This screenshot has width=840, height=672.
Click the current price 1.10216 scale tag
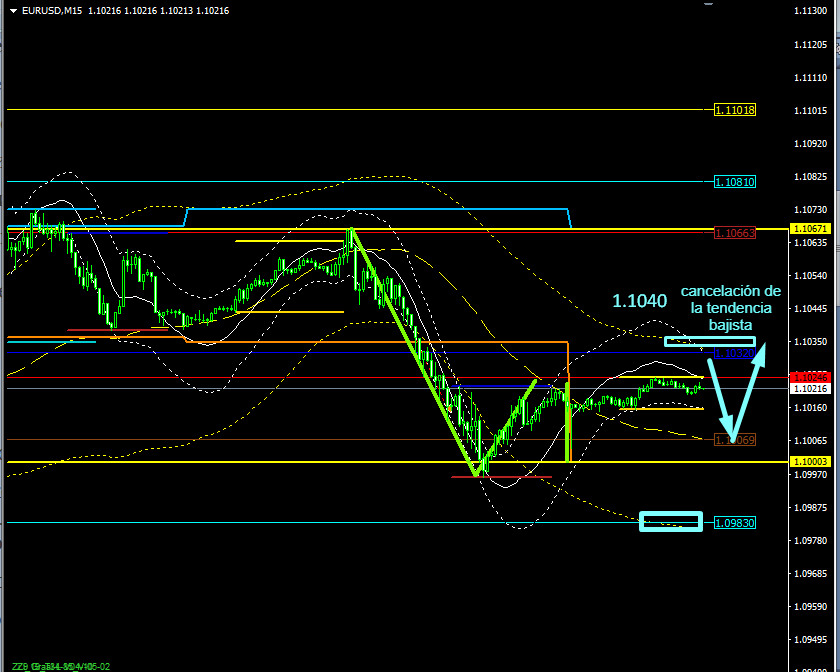pyautogui.click(x=809, y=388)
